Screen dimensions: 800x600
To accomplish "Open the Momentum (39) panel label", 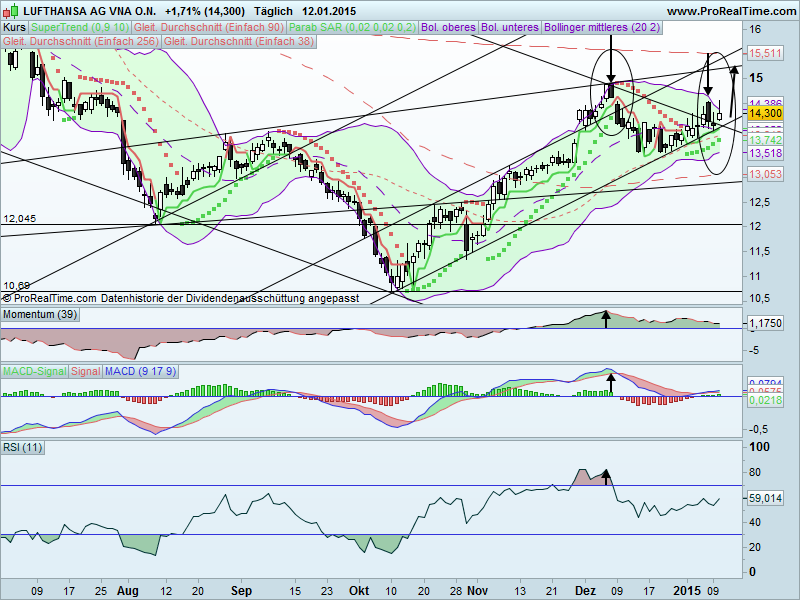I will [40, 314].
